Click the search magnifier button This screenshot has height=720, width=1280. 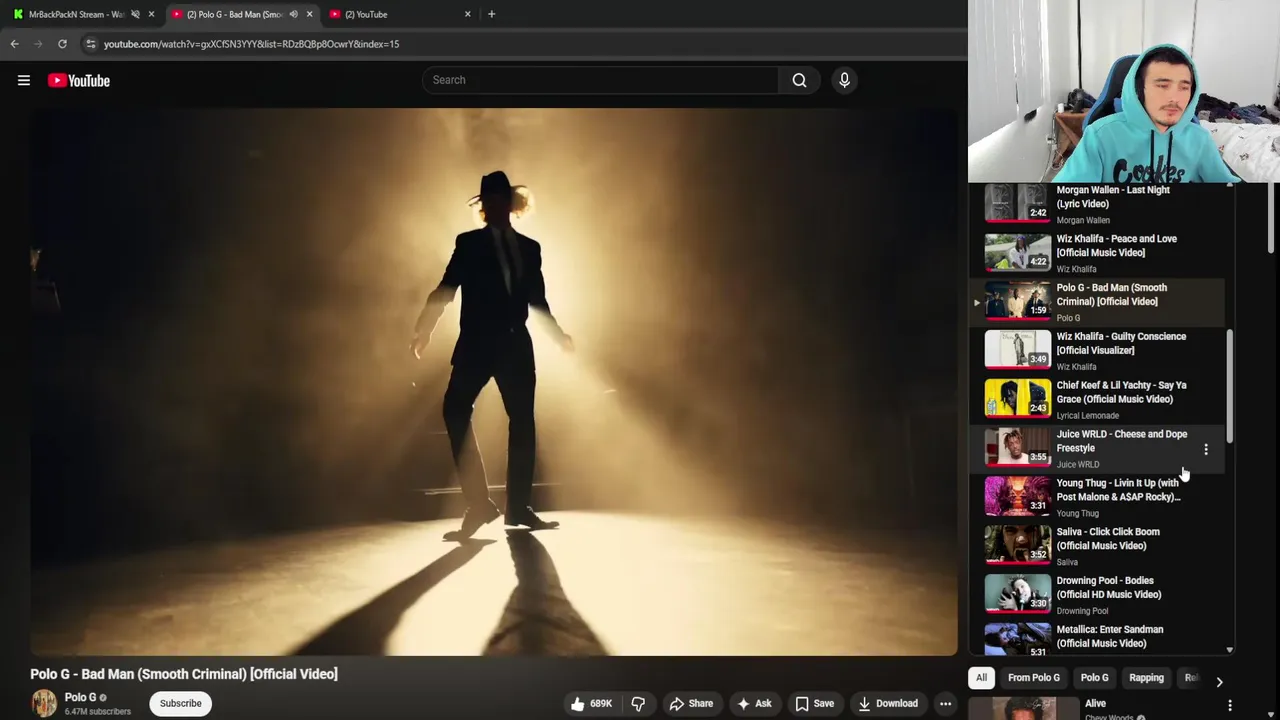(799, 80)
